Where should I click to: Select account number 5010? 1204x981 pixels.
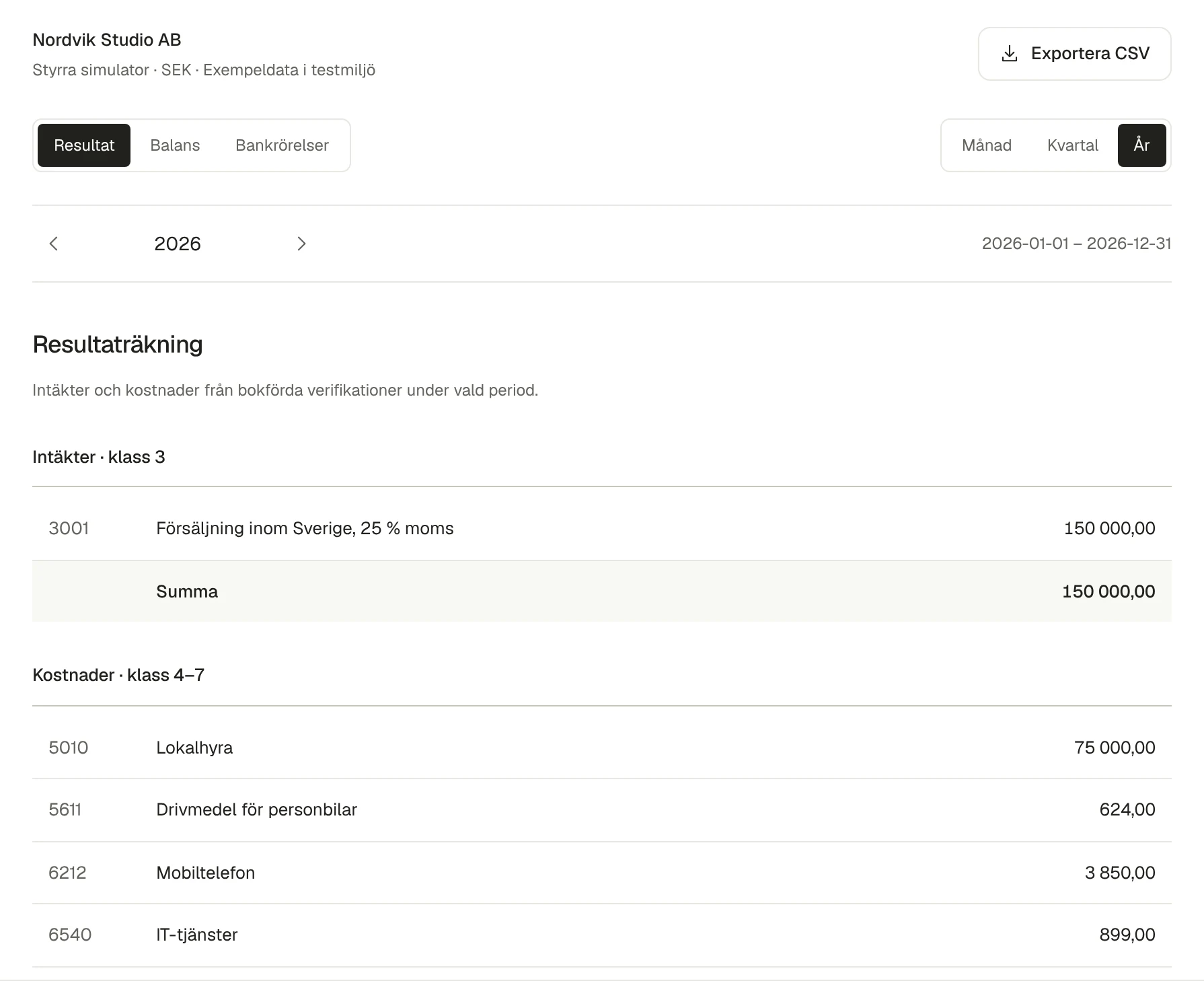(x=69, y=748)
